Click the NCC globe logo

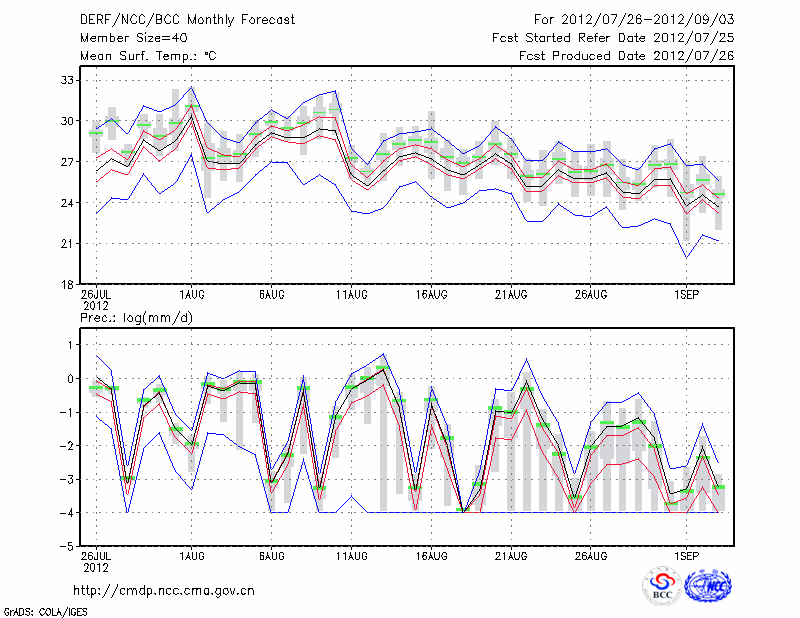click(x=707, y=586)
